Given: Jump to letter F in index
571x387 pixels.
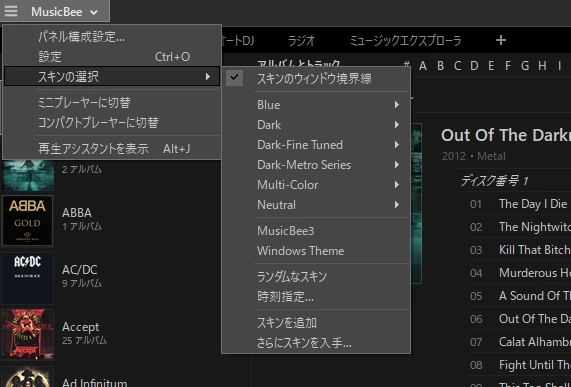Looking at the screenshot, I should (508, 66).
